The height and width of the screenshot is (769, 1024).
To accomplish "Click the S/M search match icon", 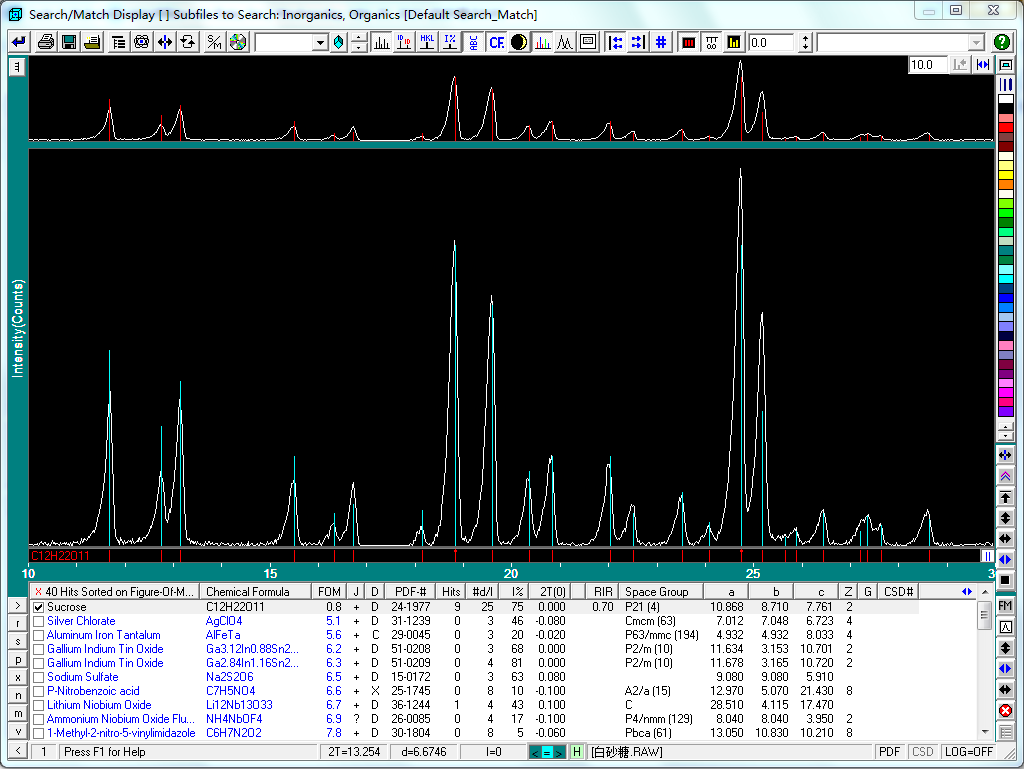I will point(214,43).
